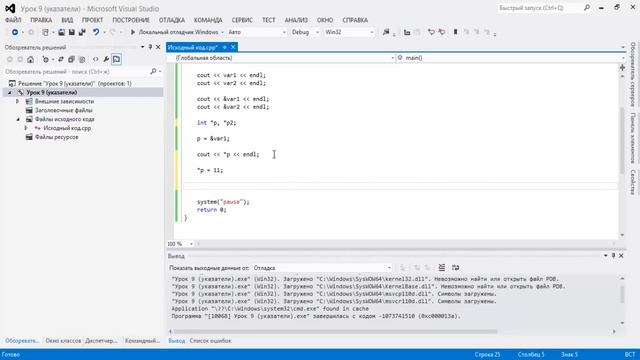
Task: Toggle pin on Исходный код.cpp tab
Action: (224, 47)
